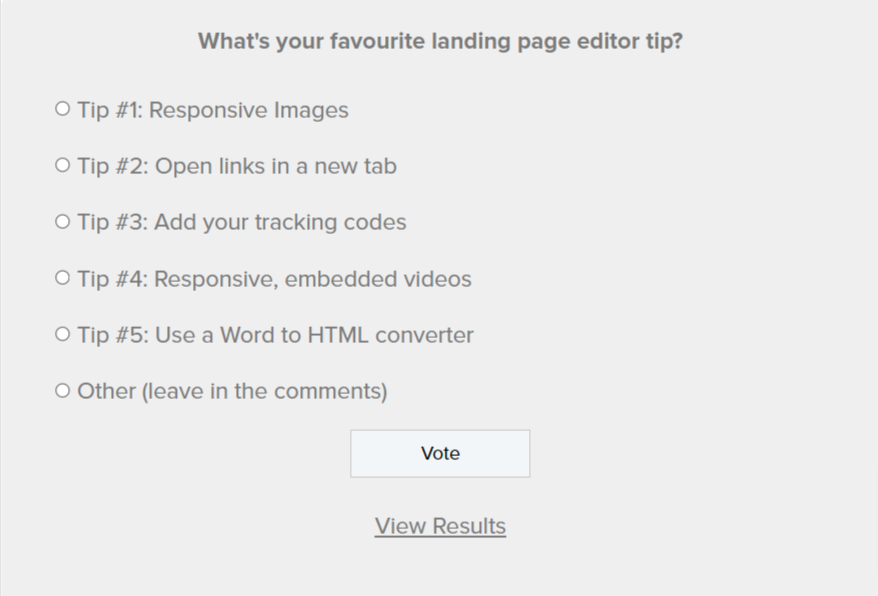The width and height of the screenshot is (878, 596).
Task: Choose the Other option radio button
Action: tap(63, 390)
